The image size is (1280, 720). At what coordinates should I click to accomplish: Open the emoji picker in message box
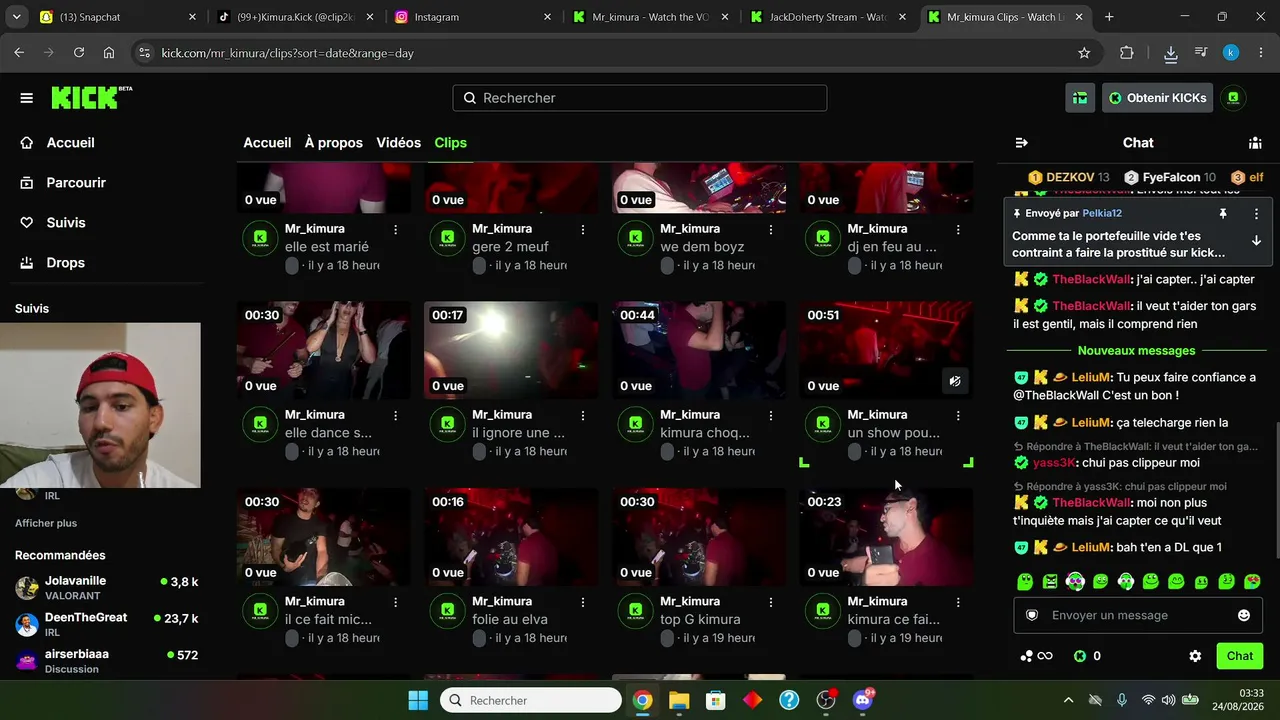(x=1244, y=615)
